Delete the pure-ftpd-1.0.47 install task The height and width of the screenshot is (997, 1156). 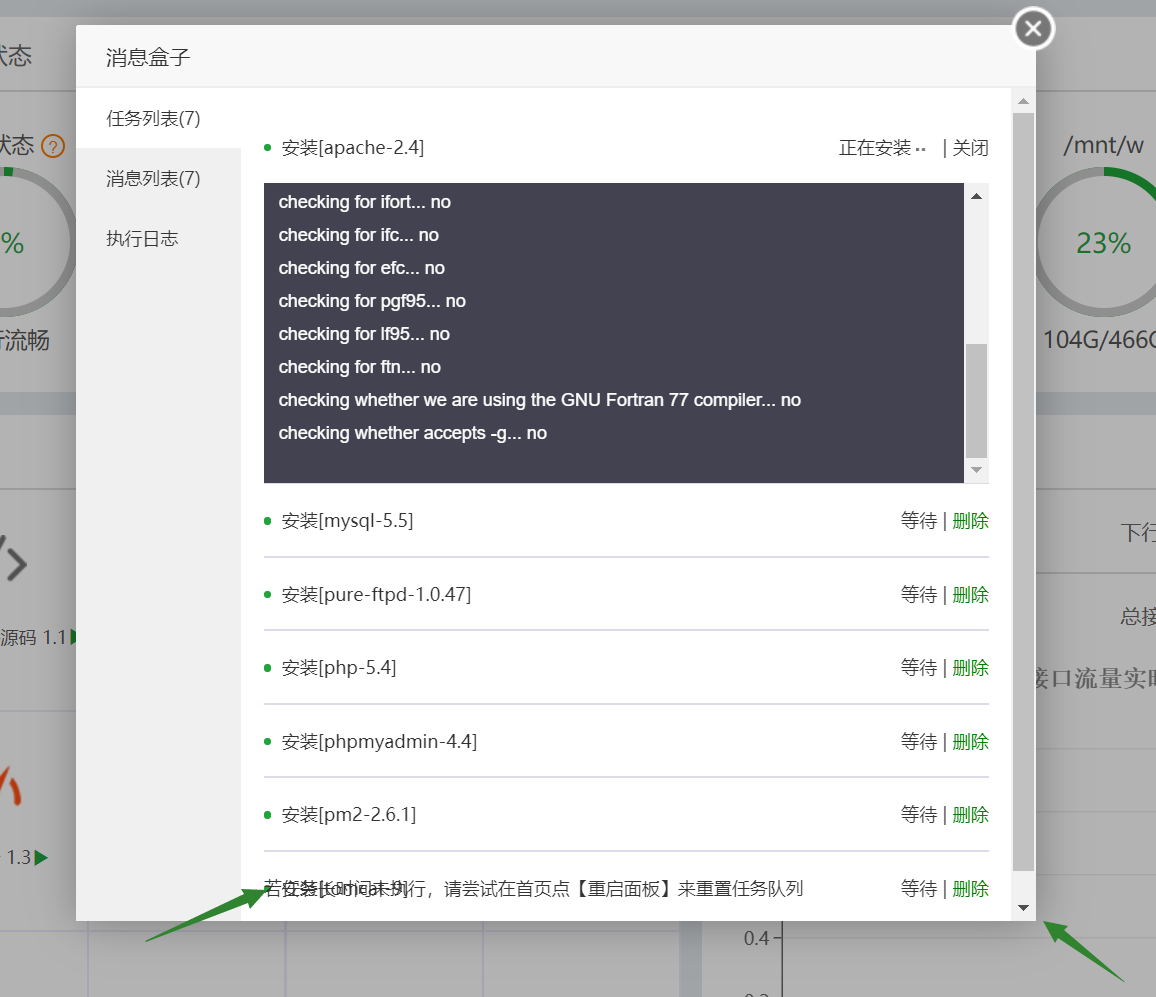(x=970, y=595)
